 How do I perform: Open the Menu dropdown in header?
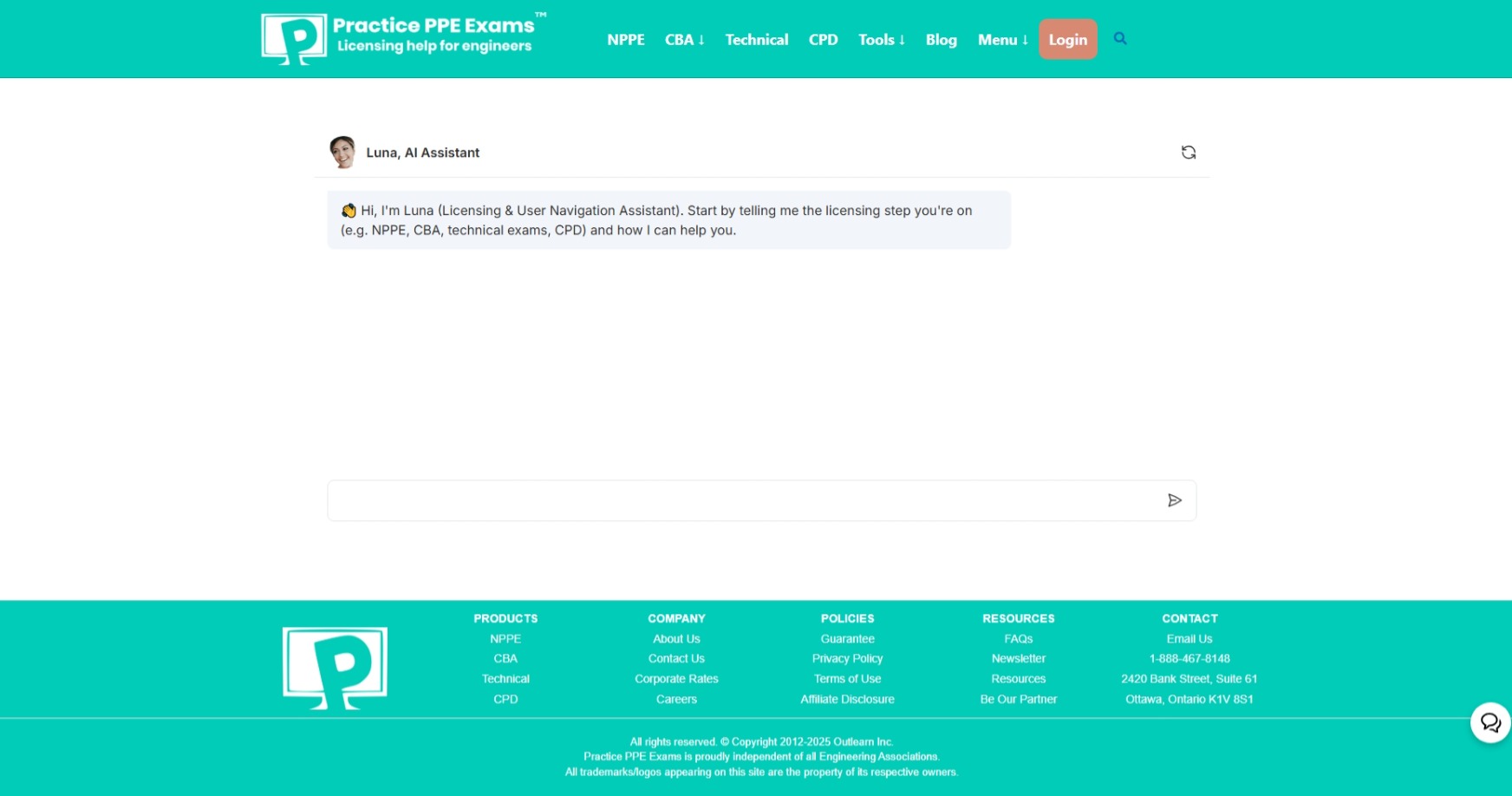pyautogui.click(x=1002, y=40)
